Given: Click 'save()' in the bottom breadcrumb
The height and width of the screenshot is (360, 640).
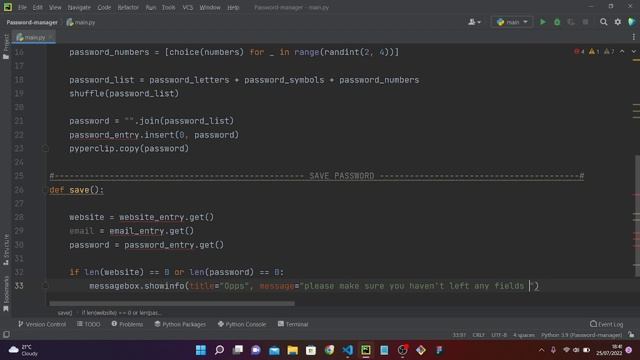Looking at the screenshot, I should pyautogui.click(x=65, y=313).
